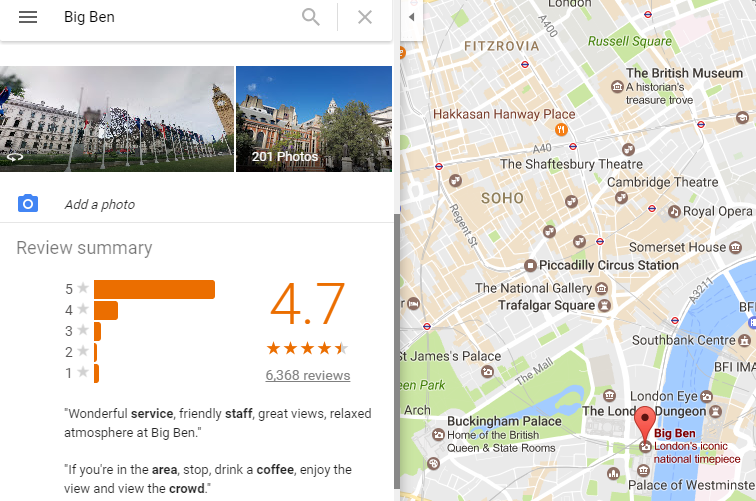
Task: Click Hakkasan Hanway Place restaurant icon
Action: [x=561, y=129]
